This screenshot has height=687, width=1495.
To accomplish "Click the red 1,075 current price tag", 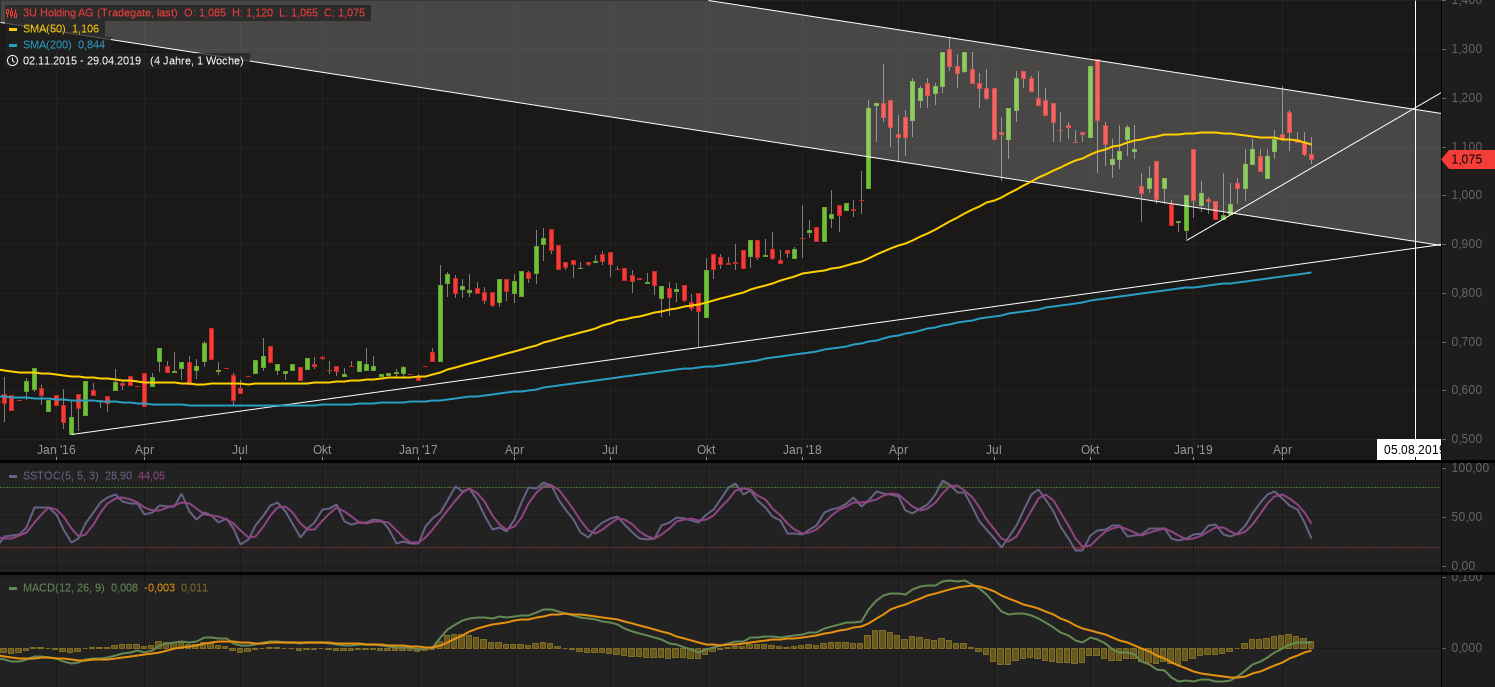I will pos(1468,159).
